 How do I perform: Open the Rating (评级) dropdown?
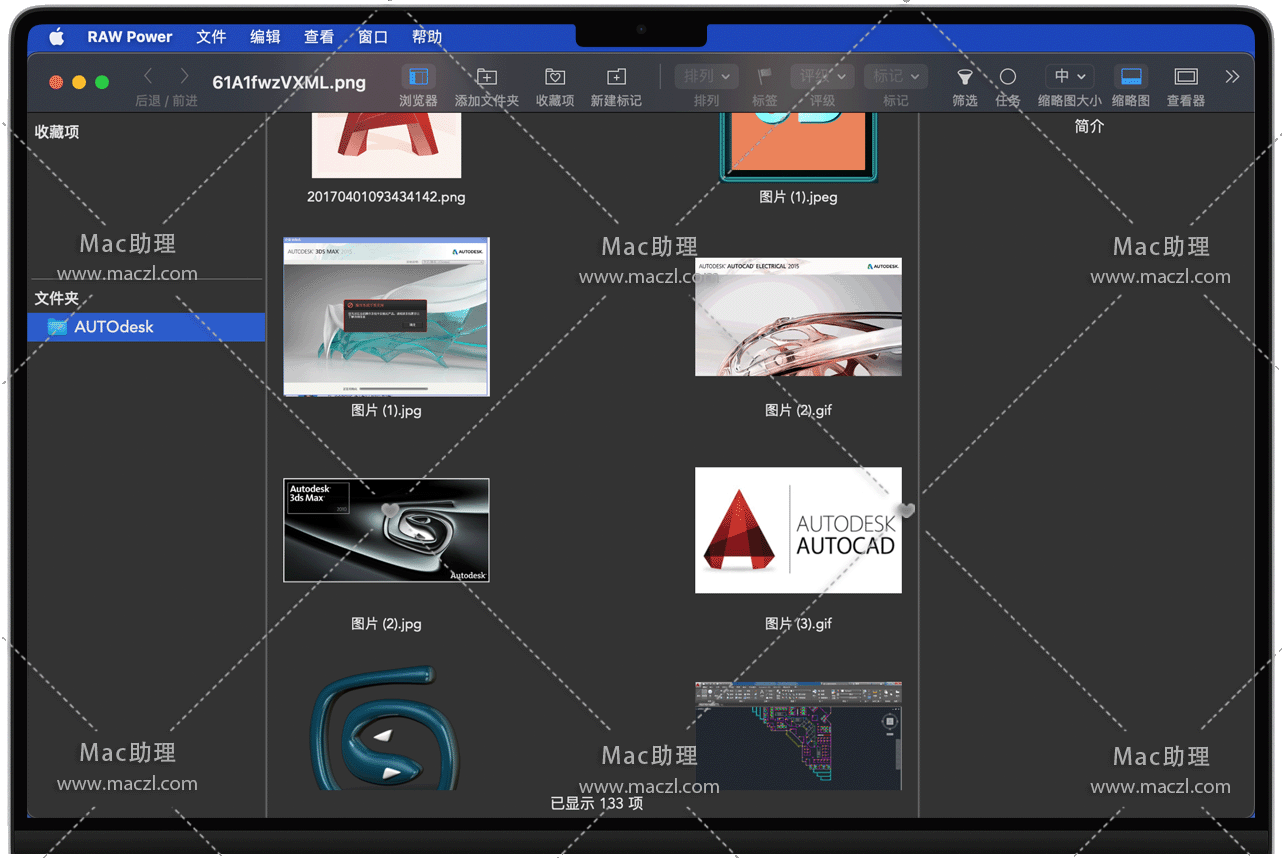tap(822, 77)
